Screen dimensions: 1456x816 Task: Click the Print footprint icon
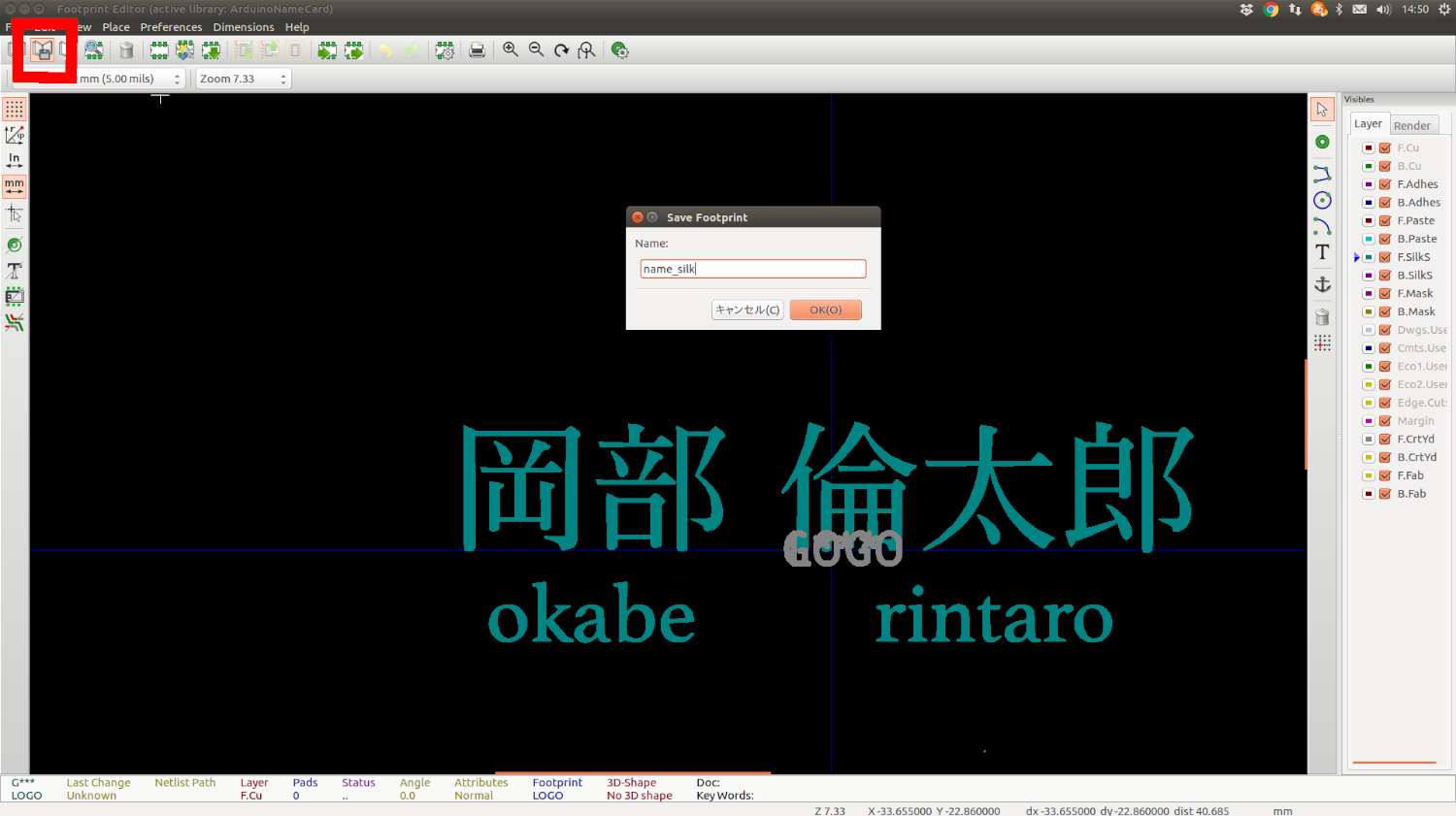[x=477, y=49]
